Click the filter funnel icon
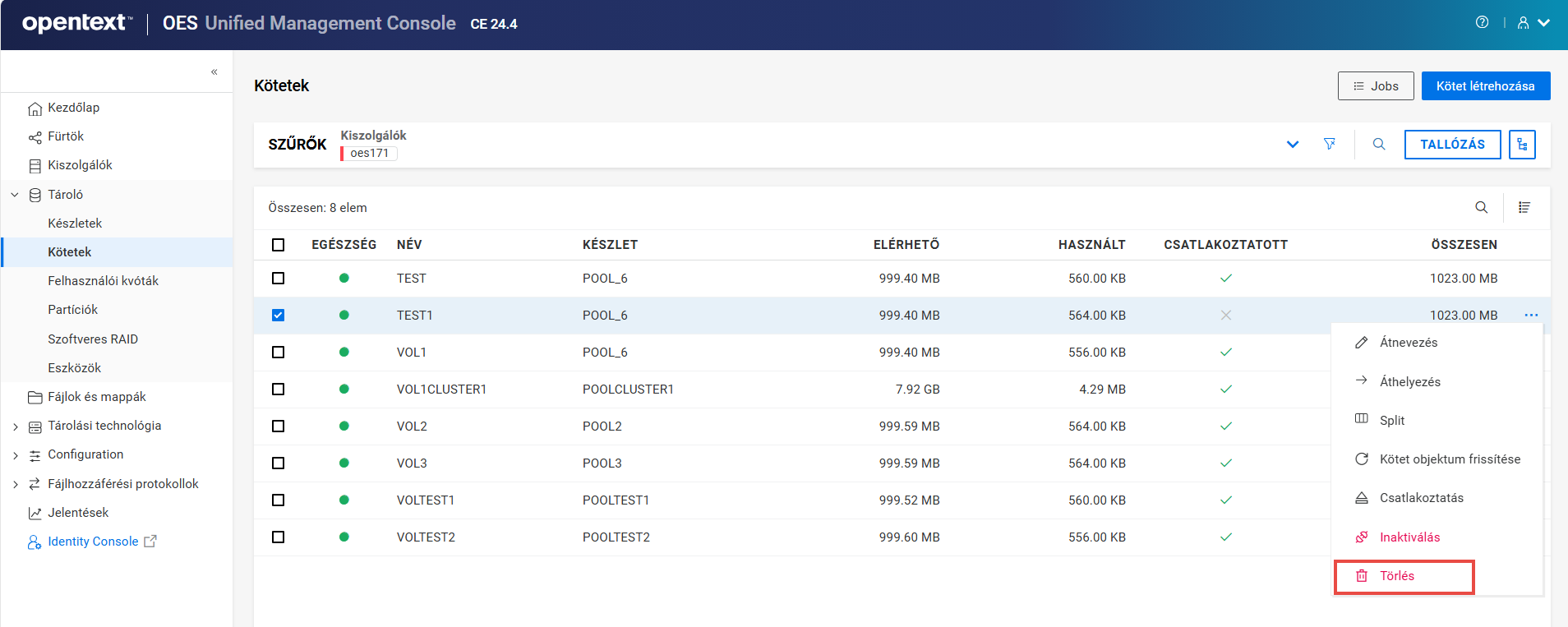Screen dimensions: 1568x627 coord(1329,145)
